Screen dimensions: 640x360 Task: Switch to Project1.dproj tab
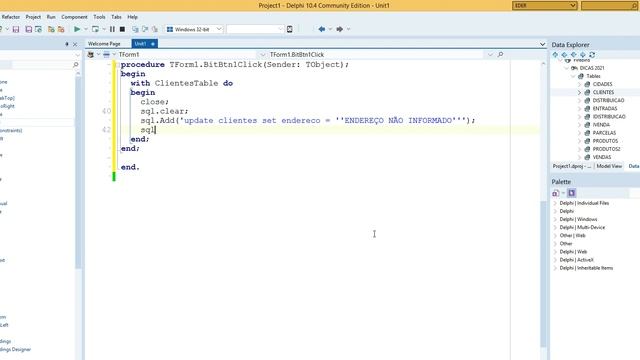[x=571, y=166]
